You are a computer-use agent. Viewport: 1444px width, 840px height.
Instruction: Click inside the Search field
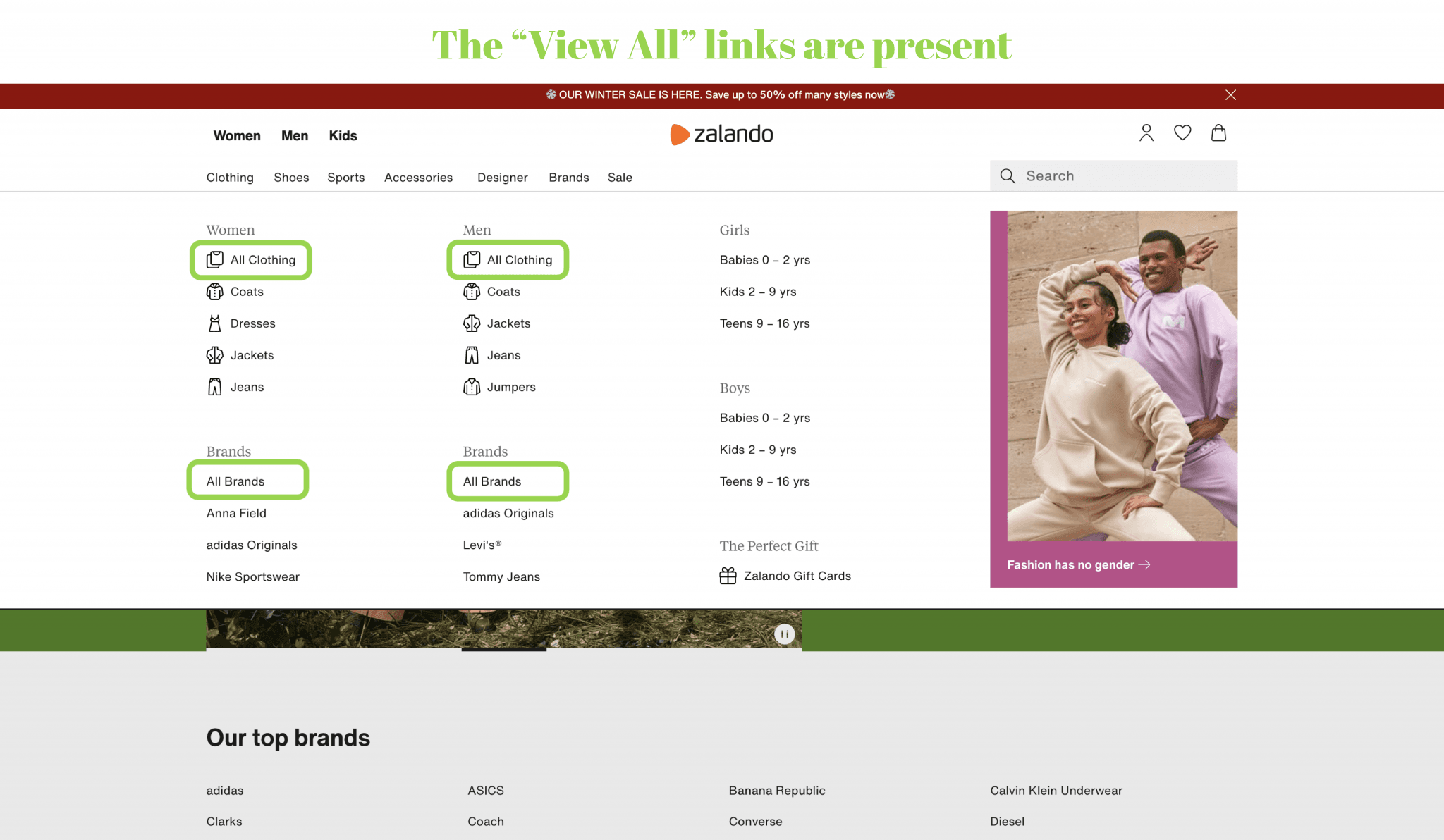[1113, 176]
